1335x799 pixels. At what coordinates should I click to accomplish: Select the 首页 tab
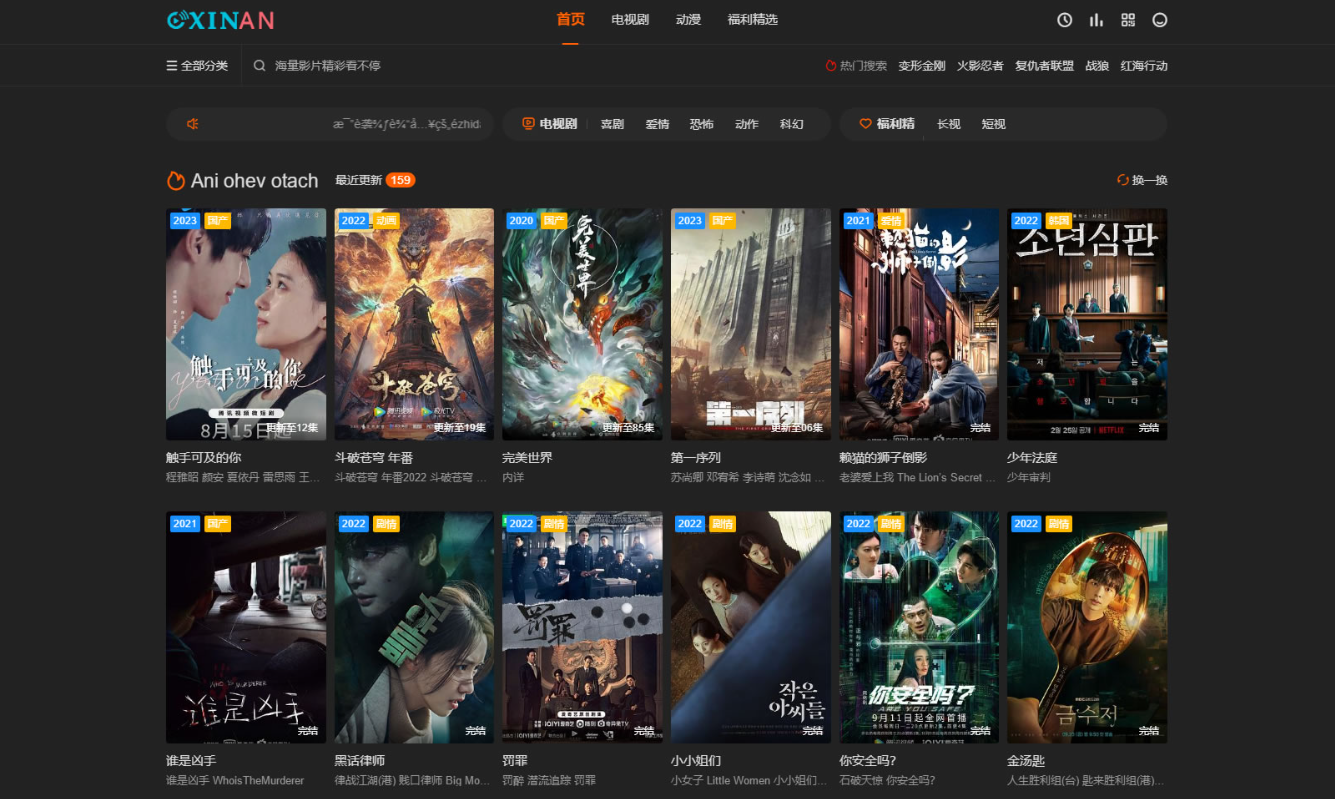click(571, 20)
